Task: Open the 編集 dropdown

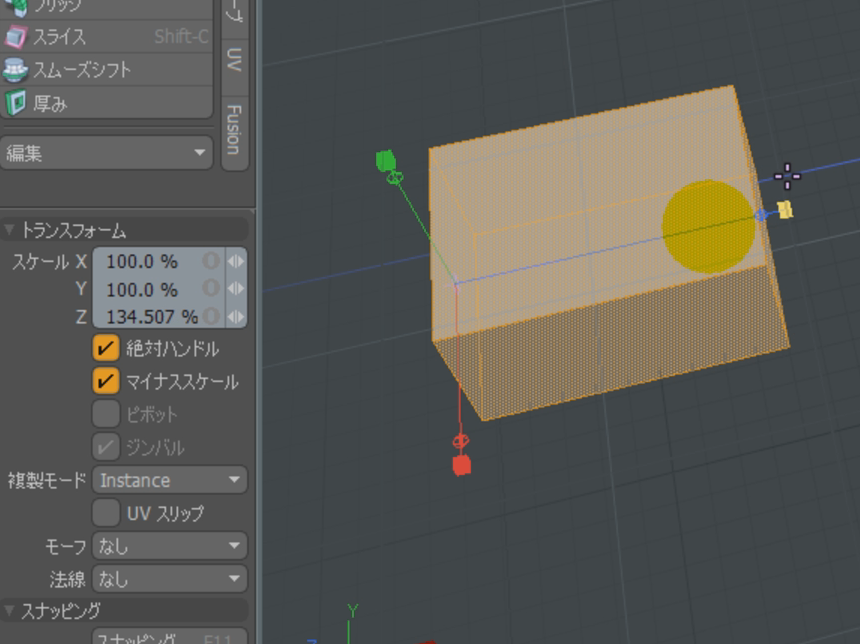Action: [106, 153]
